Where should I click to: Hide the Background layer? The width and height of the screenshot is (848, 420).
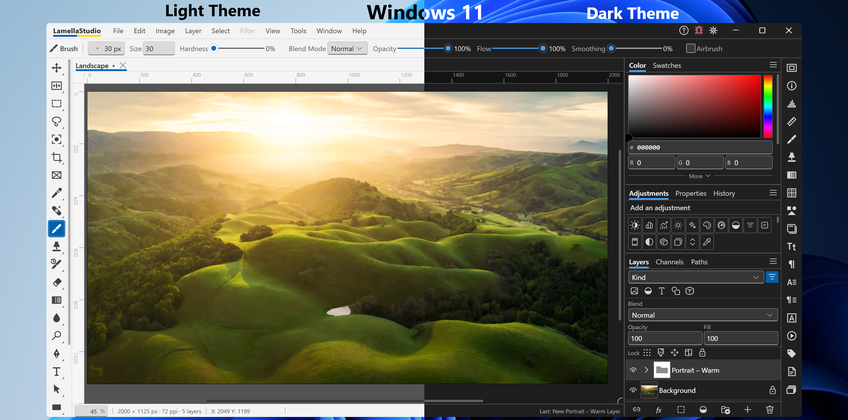633,390
